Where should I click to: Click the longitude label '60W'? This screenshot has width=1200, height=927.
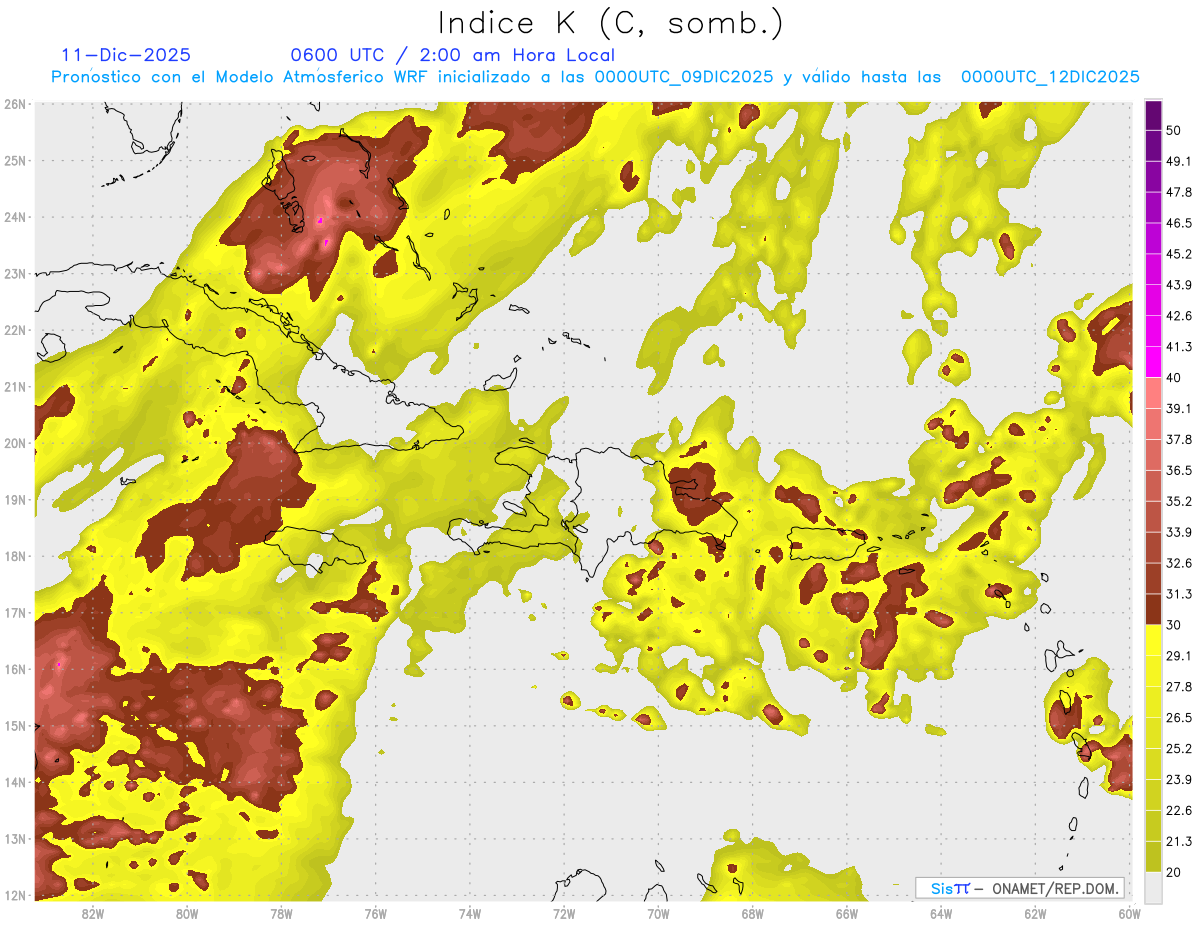(x=1129, y=914)
